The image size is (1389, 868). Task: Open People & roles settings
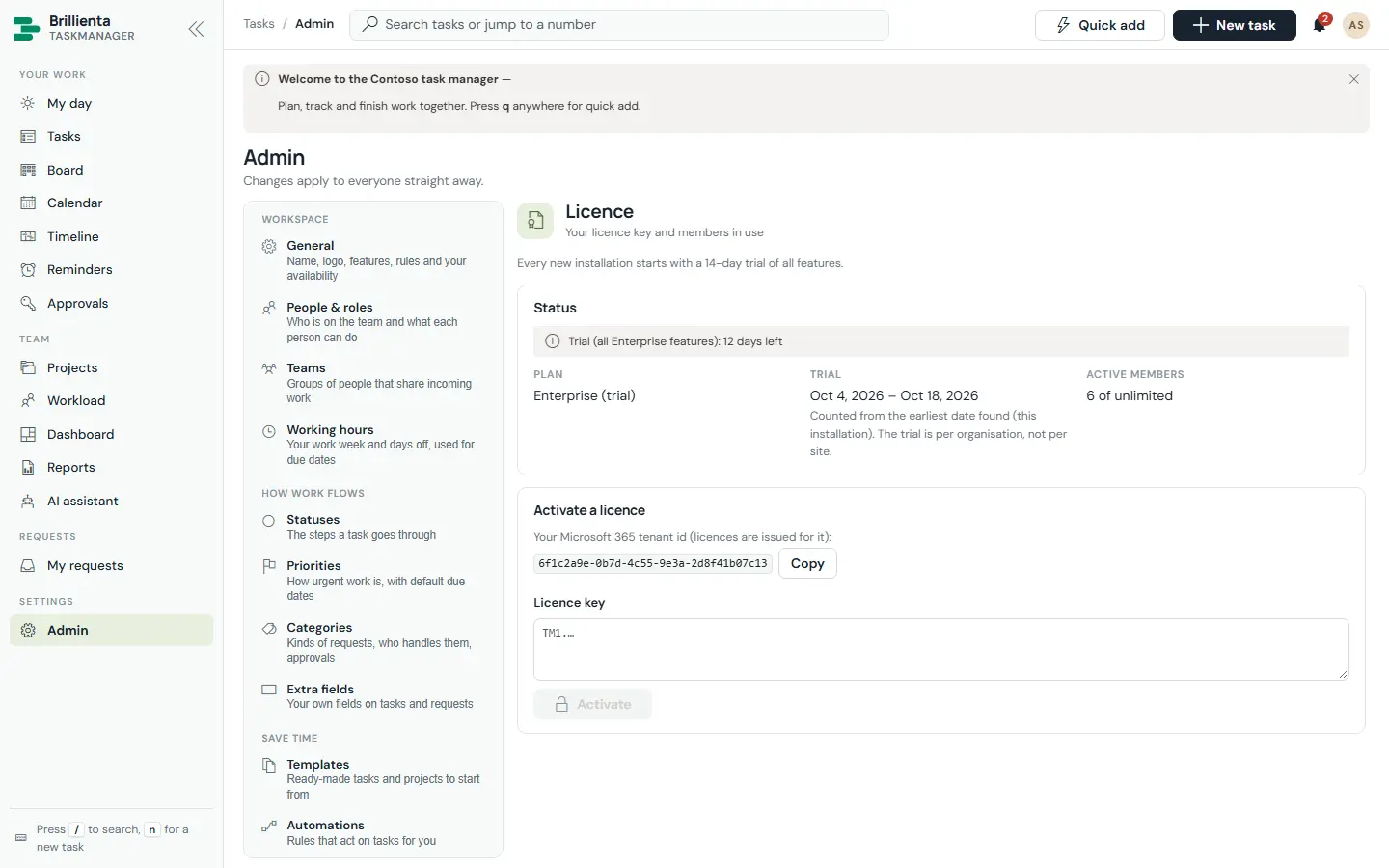tap(373, 322)
